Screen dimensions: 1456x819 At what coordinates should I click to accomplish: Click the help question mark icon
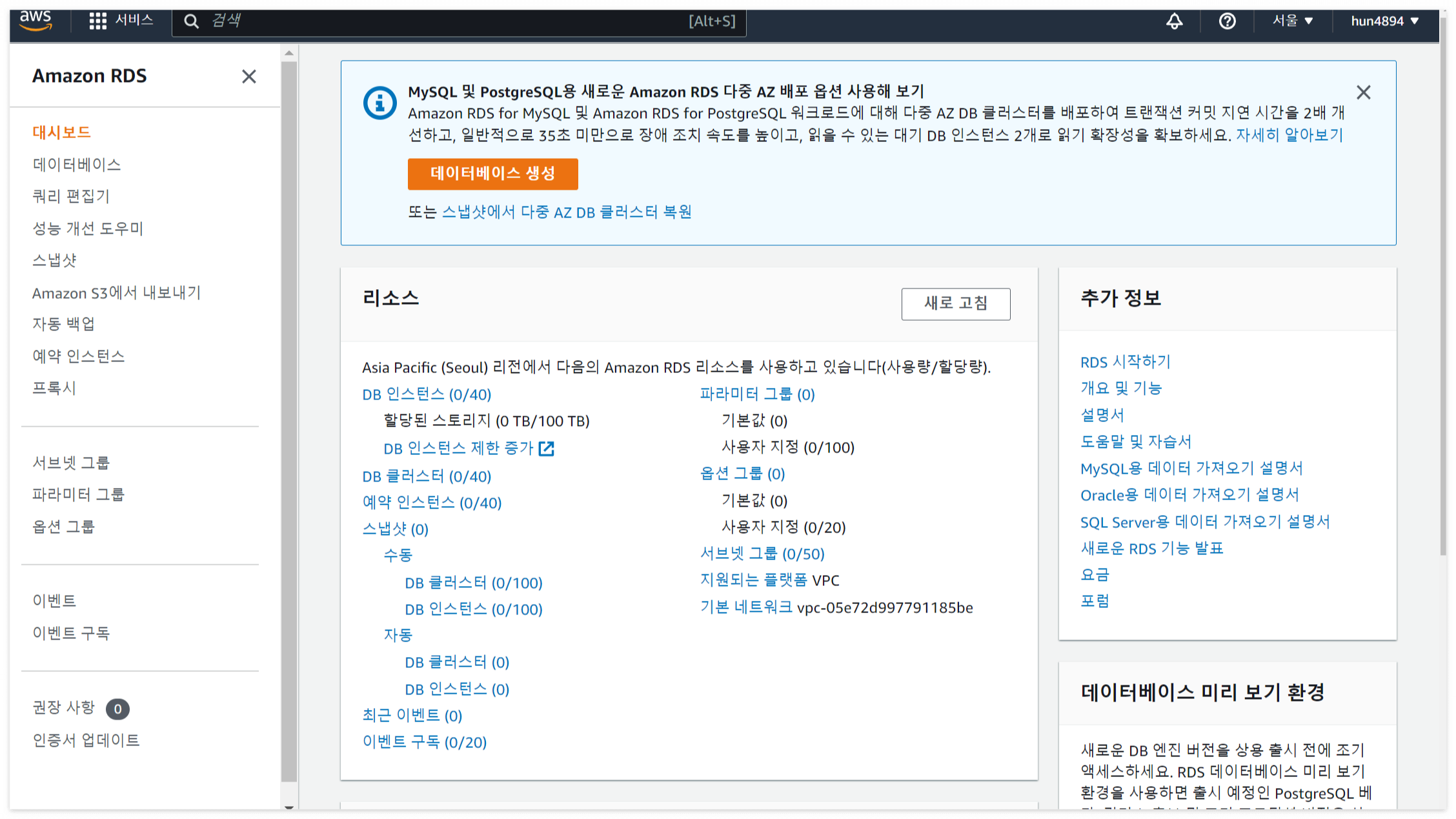(x=1227, y=21)
